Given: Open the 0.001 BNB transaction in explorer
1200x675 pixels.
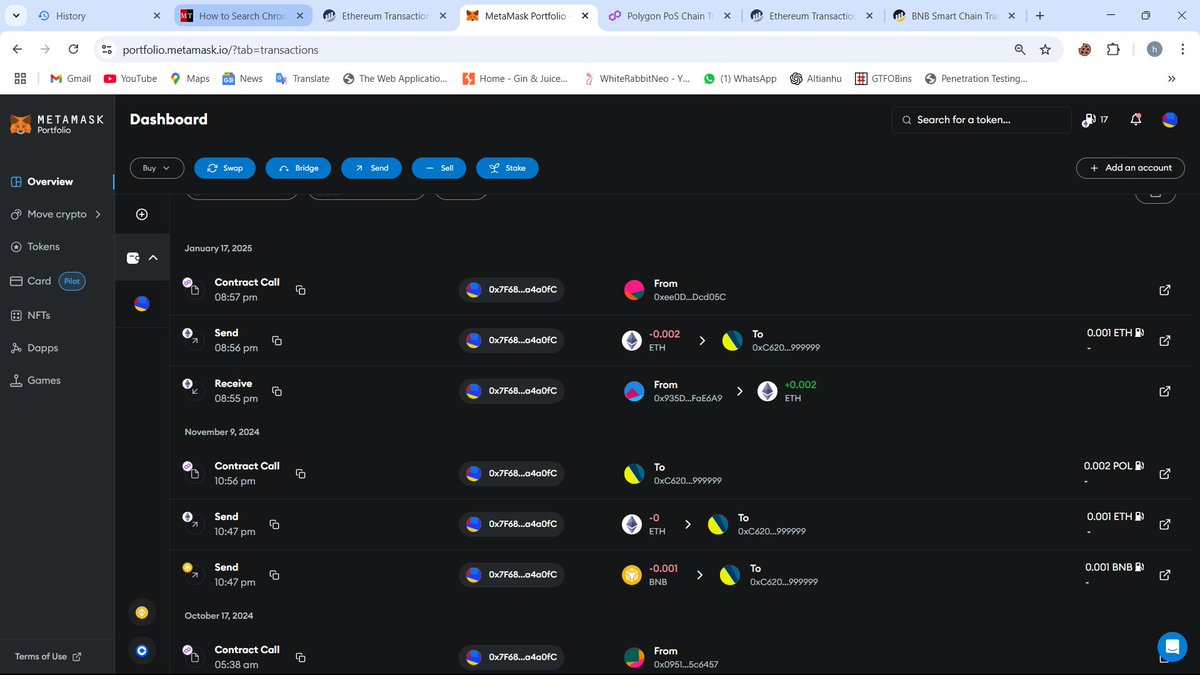Looking at the screenshot, I should 1164,575.
